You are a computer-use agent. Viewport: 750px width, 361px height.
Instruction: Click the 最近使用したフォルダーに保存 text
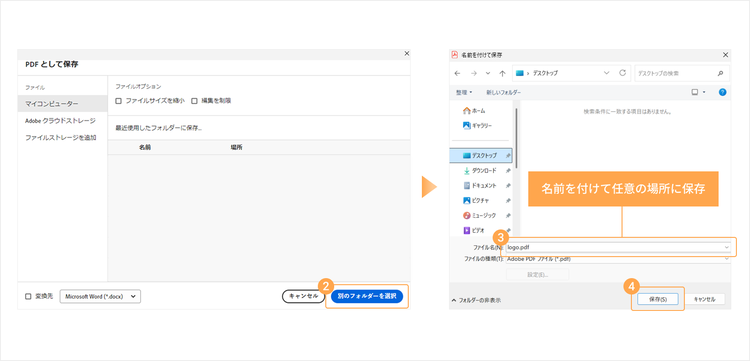point(159,128)
